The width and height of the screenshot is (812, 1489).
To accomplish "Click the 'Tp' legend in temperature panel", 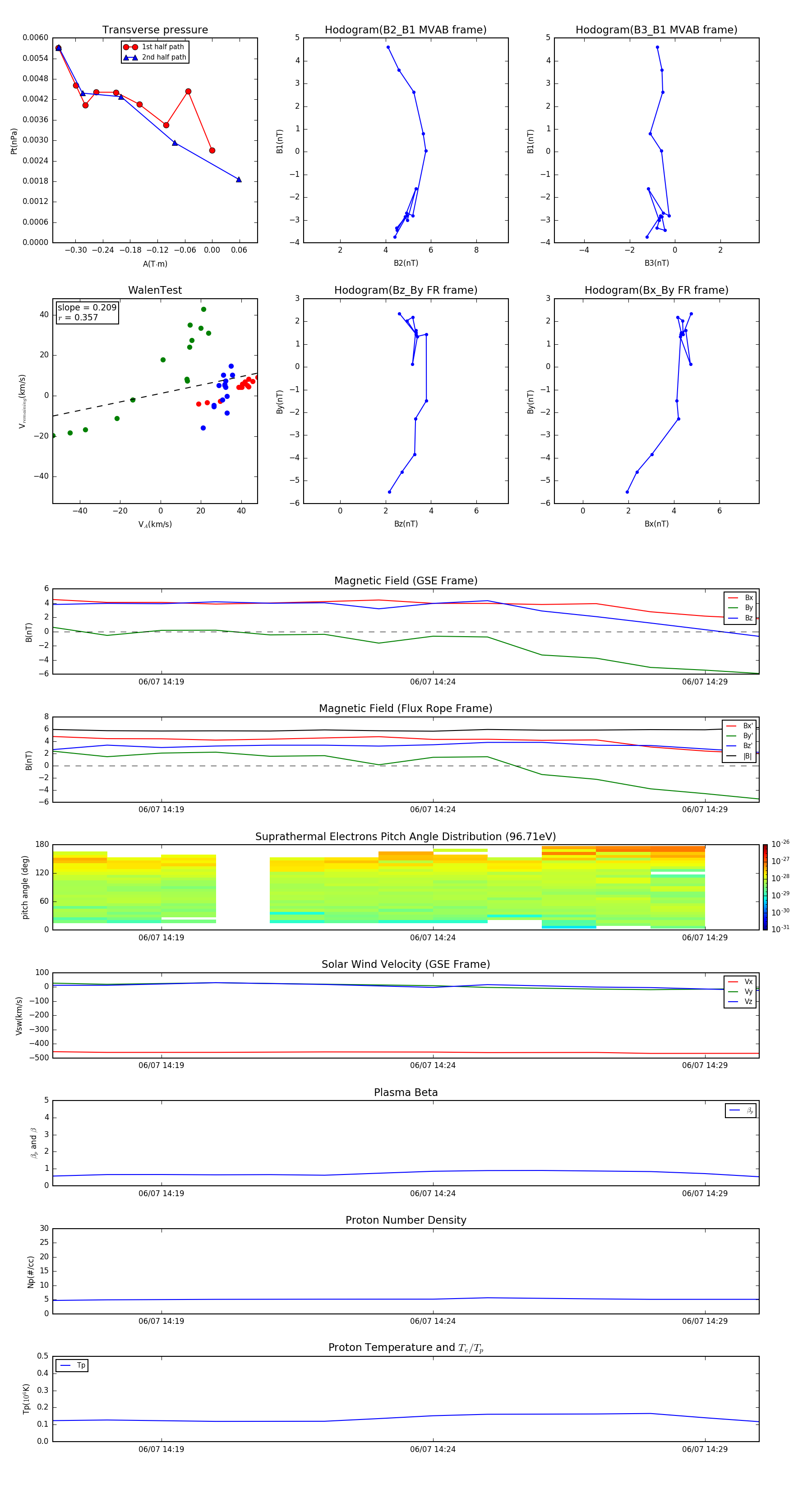I will point(72,1365).
